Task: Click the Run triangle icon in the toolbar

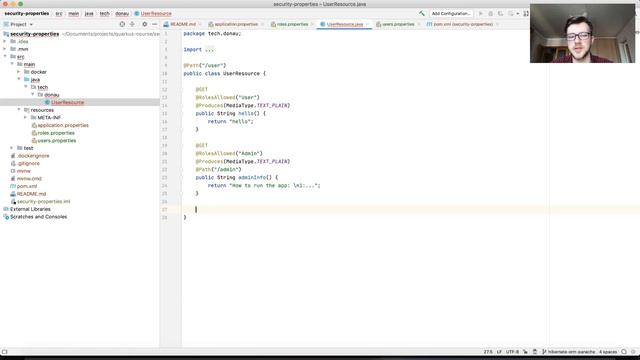Action: tap(481, 13)
